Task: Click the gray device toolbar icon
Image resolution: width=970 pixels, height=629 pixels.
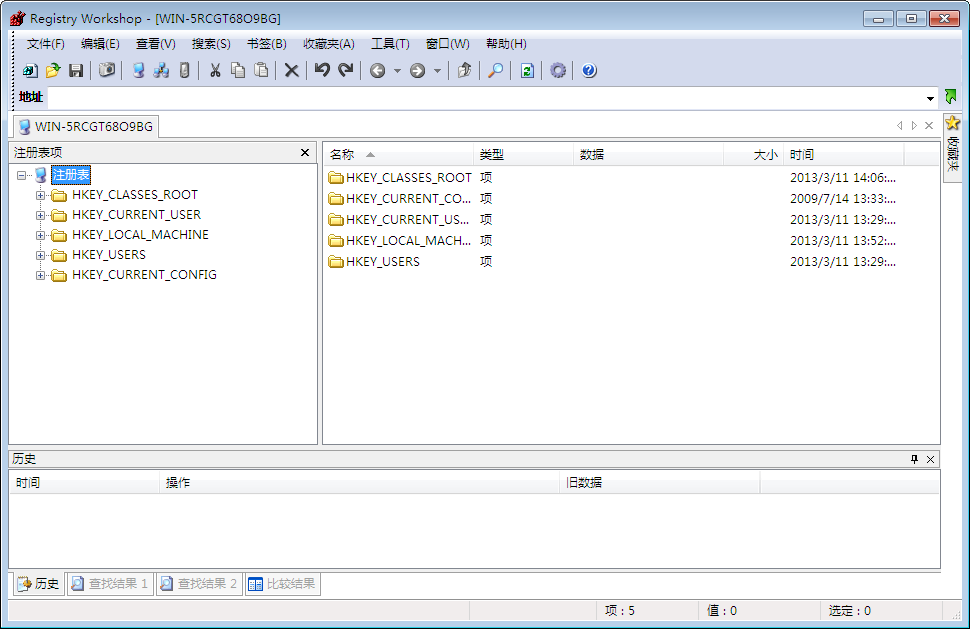Action: click(184, 71)
